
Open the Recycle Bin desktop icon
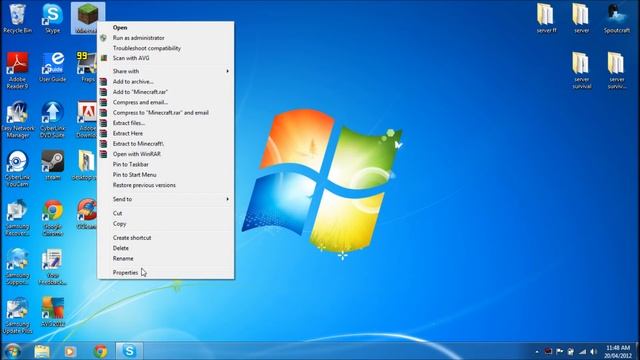click(x=17, y=18)
